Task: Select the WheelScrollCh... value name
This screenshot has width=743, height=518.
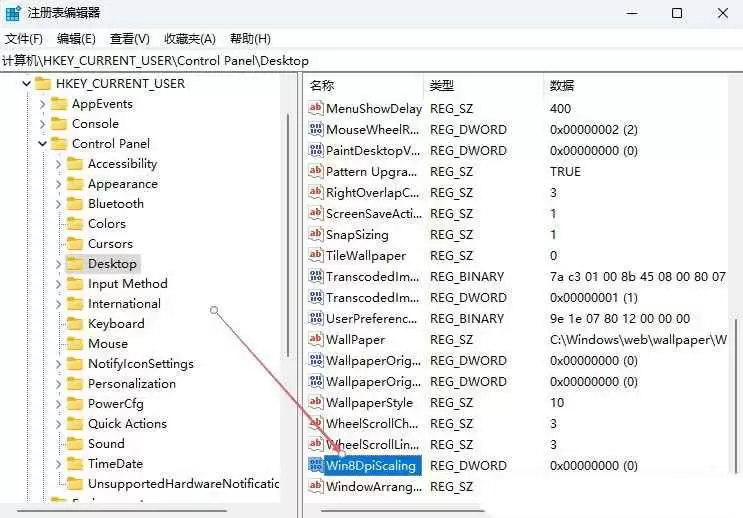Action: (372, 424)
